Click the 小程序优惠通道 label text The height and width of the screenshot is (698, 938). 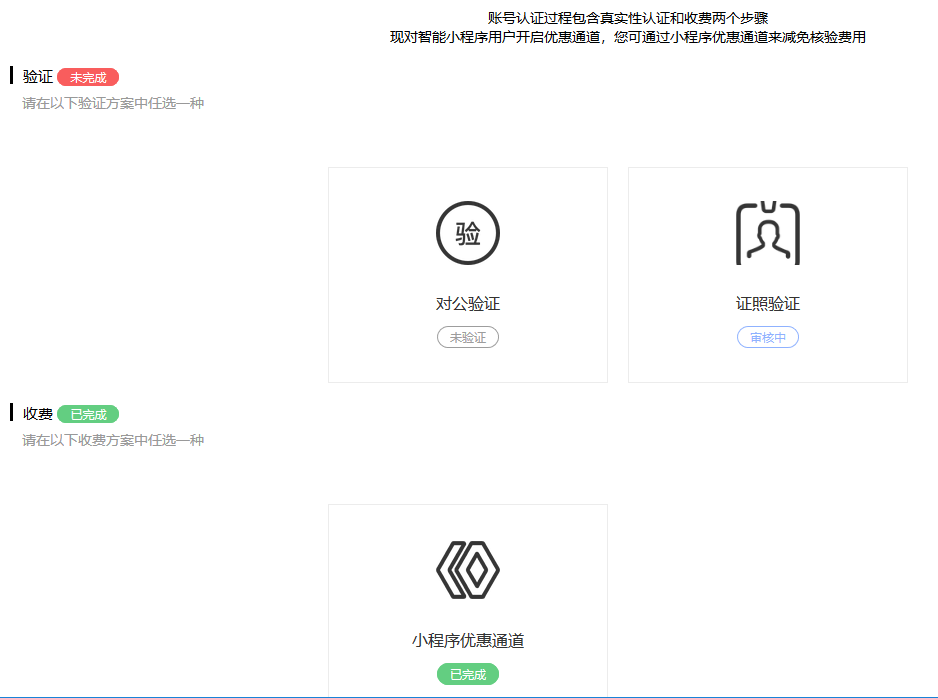pyautogui.click(x=467, y=641)
